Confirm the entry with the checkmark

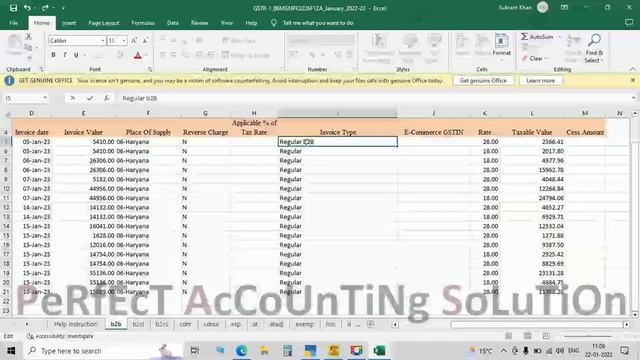coord(90,98)
